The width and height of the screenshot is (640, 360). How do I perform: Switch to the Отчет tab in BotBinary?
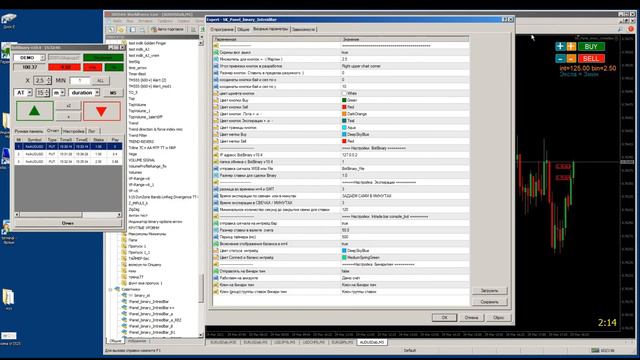pyautogui.click(x=53, y=131)
